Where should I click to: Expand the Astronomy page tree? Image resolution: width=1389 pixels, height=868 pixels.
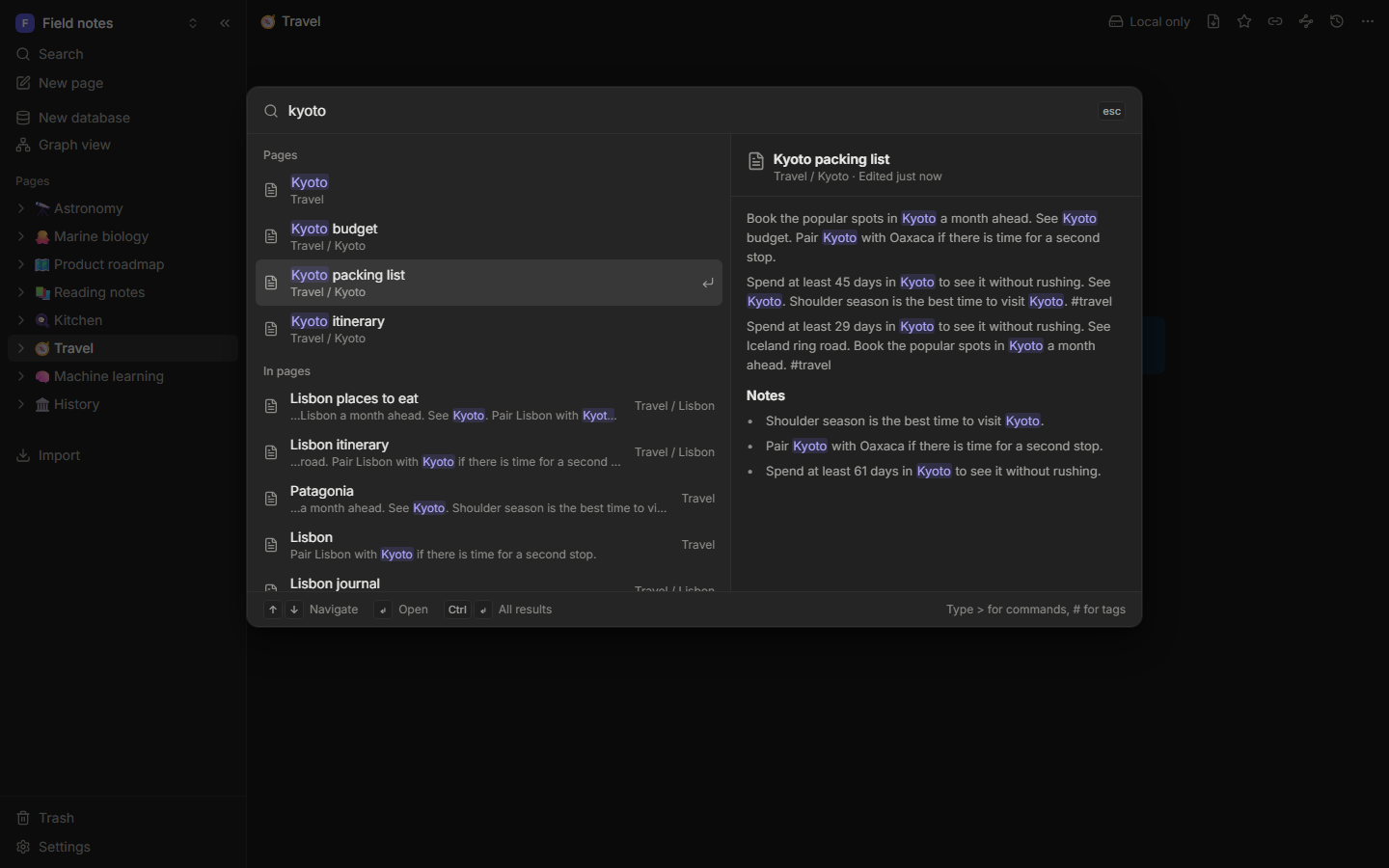point(21,208)
